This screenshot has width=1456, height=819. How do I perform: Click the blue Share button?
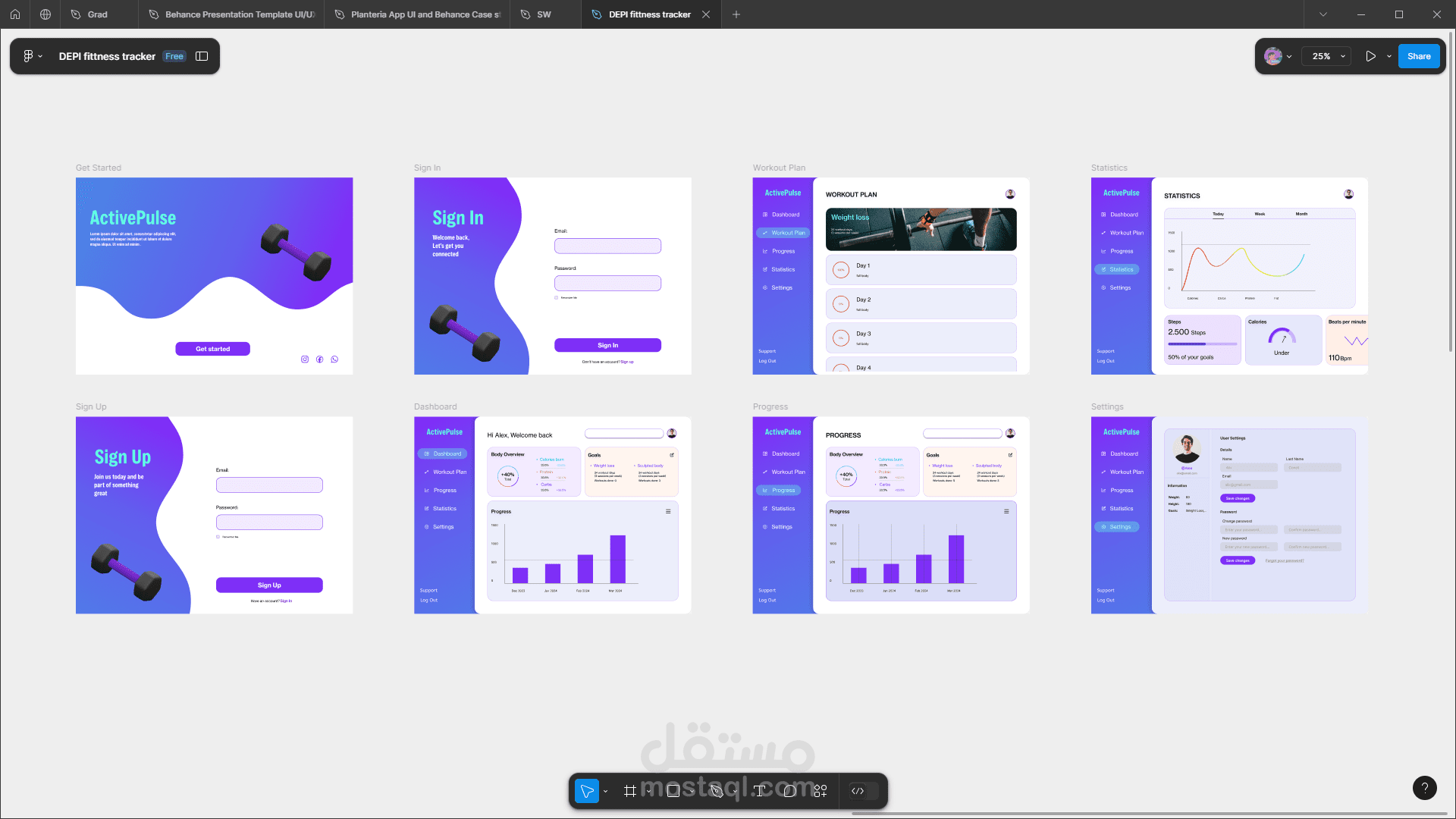coord(1419,56)
